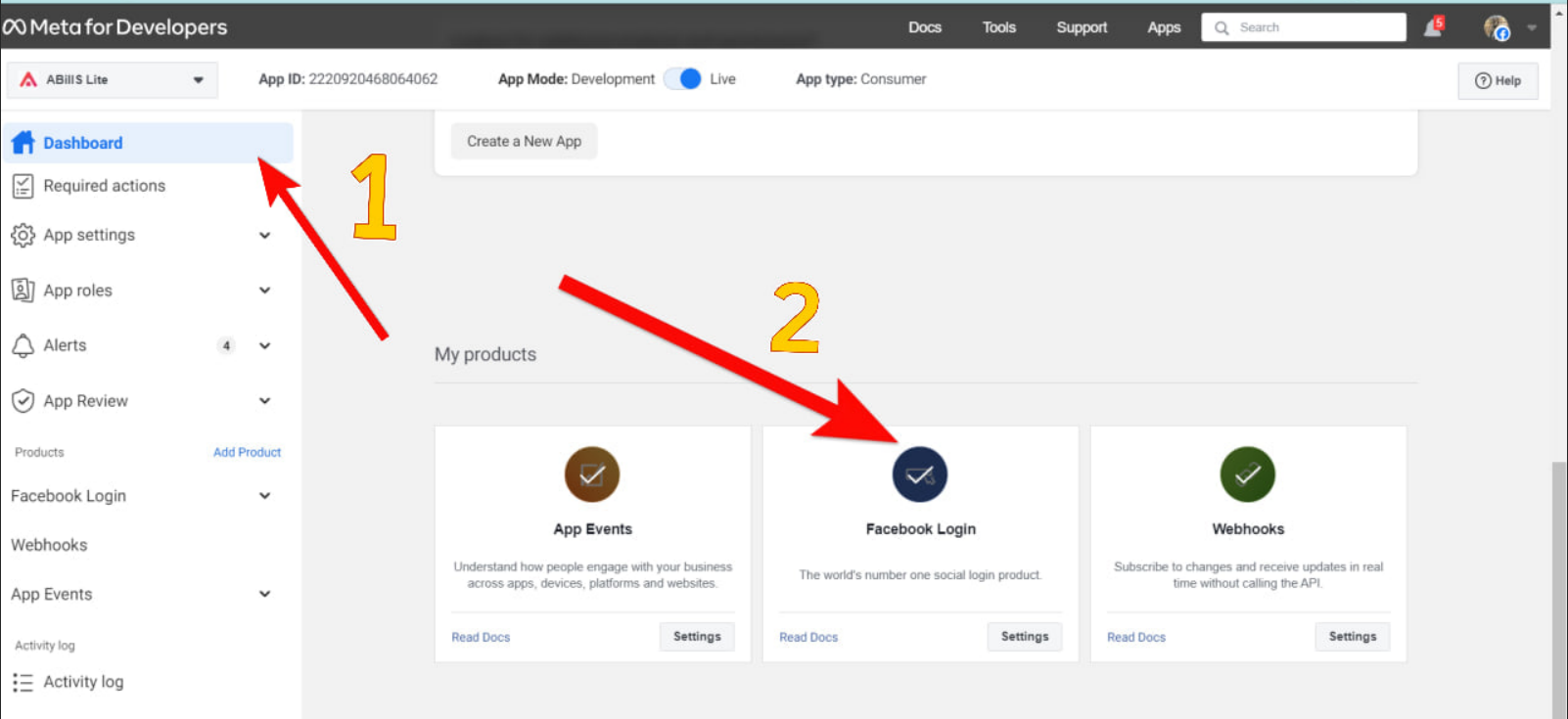
Task: Expand the App roles section
Action: pos(264,291)
